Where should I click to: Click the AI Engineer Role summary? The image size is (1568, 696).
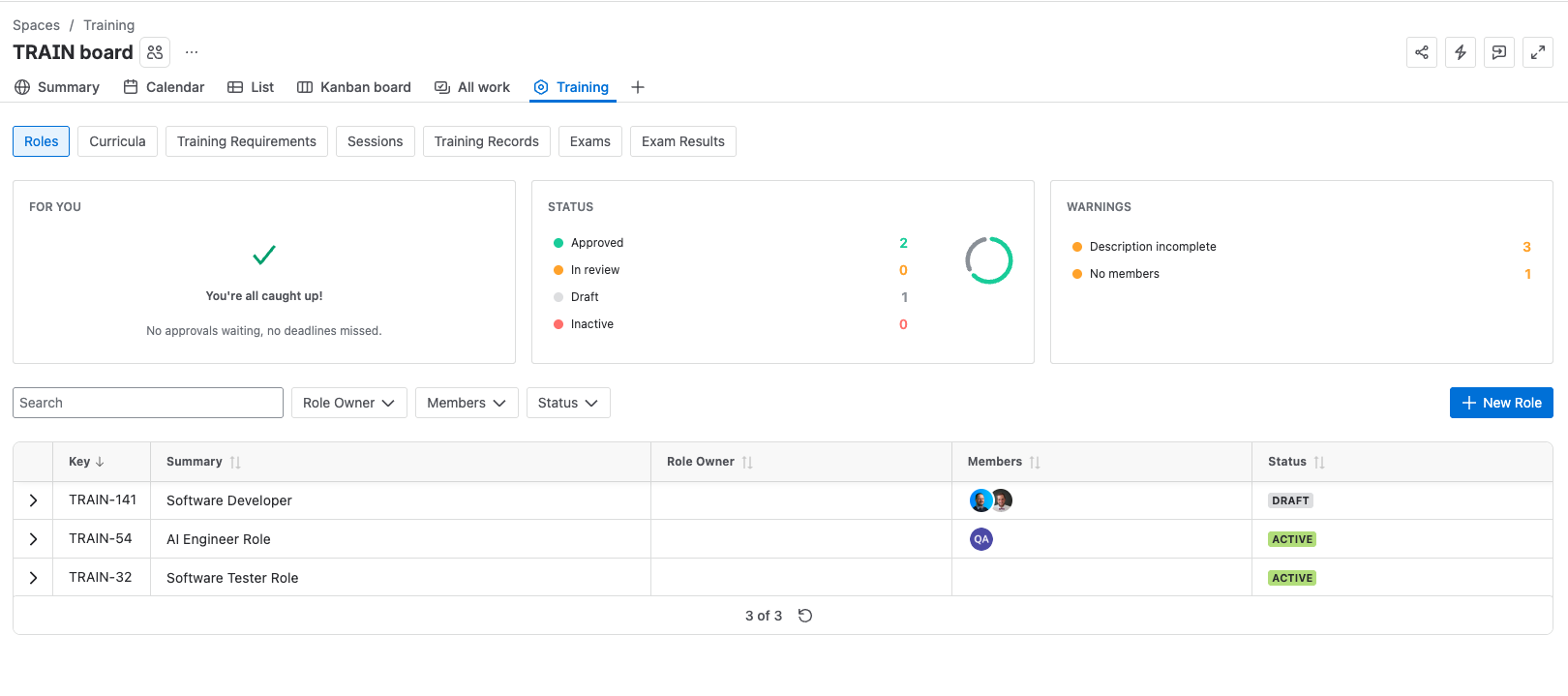[219, 539]
